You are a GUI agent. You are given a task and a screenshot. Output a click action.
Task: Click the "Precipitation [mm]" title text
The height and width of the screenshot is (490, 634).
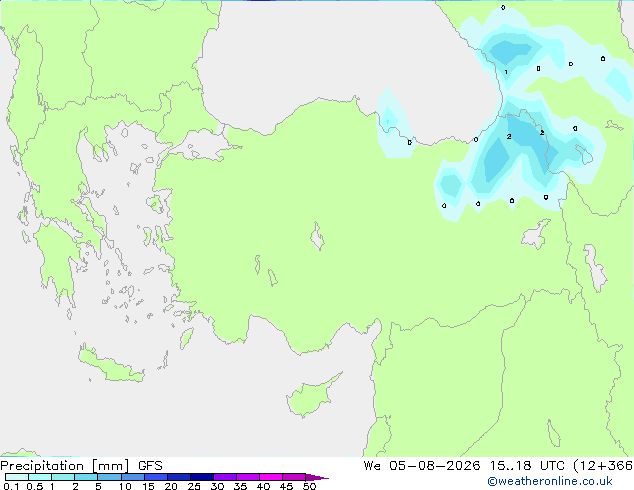tap(65, 466)
